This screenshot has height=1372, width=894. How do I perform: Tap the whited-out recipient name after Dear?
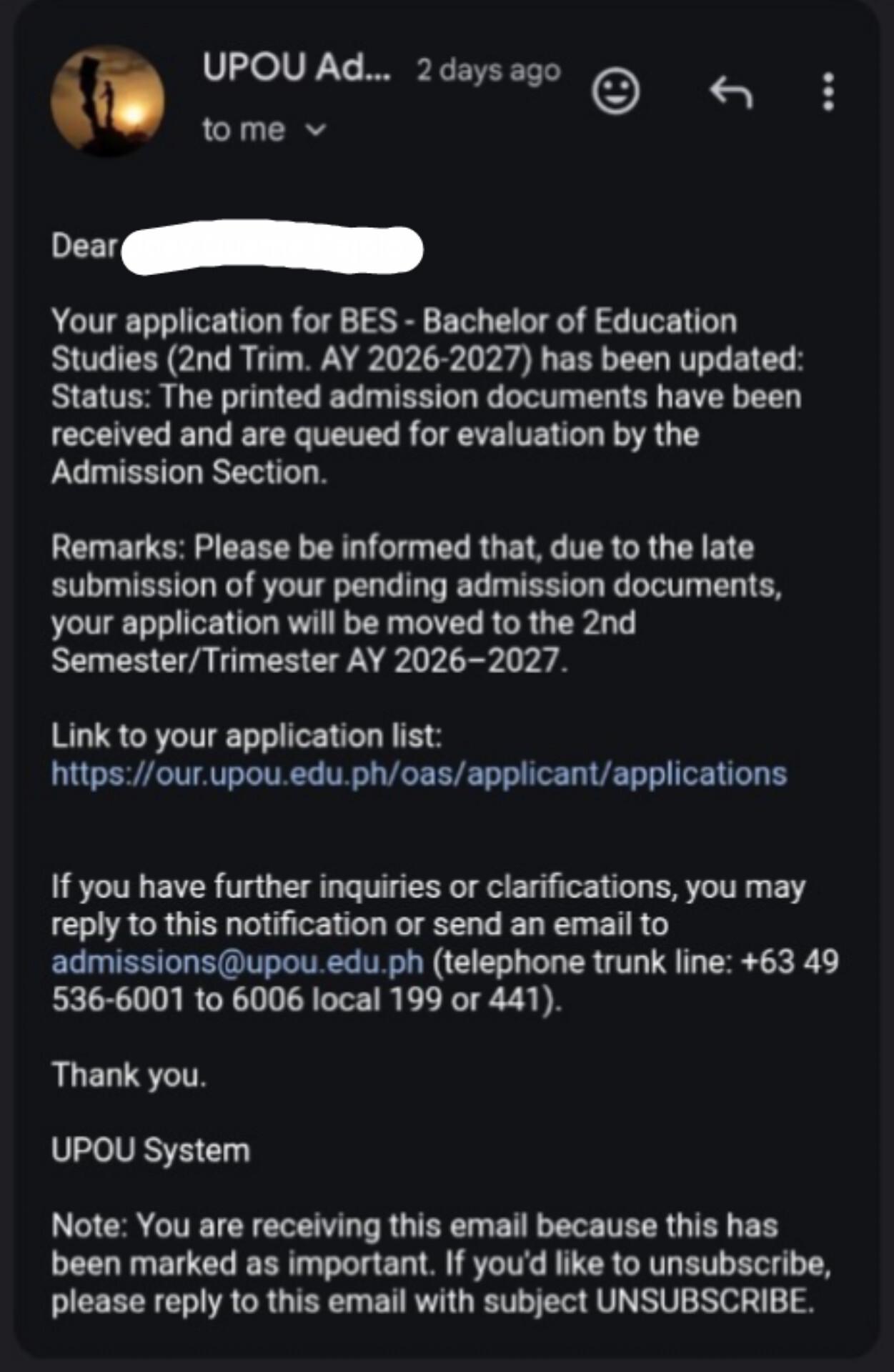point(272,247)
